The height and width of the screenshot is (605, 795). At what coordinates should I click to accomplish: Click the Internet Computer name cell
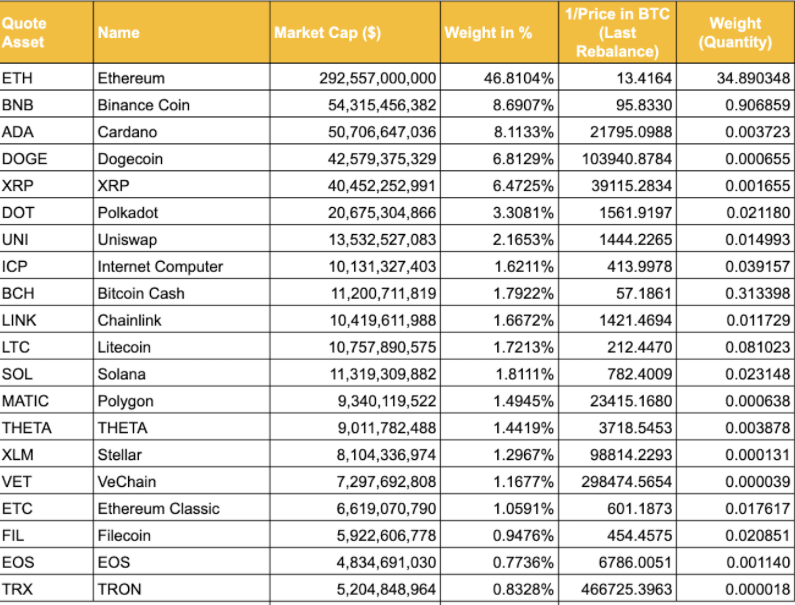tap(160, 267)
